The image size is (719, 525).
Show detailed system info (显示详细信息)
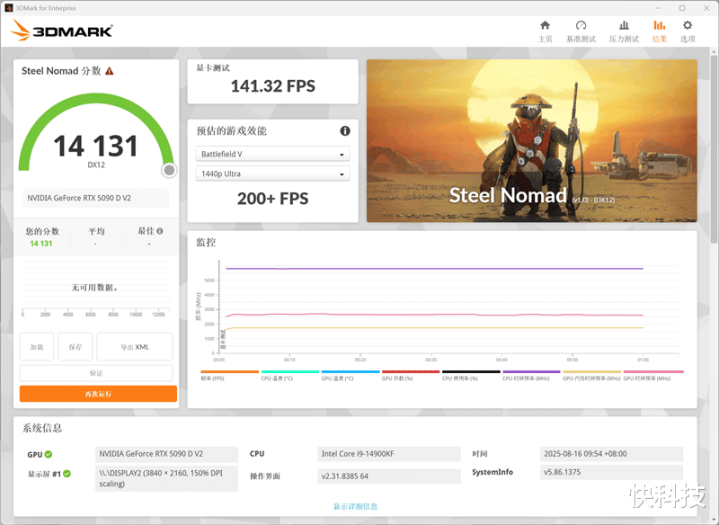coord(355,507)
